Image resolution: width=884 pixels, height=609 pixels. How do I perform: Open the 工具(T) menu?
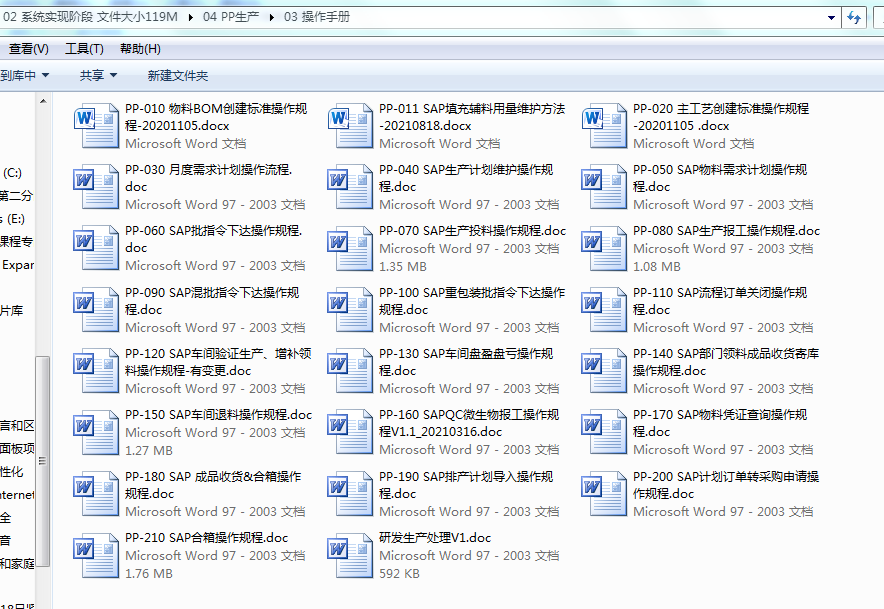(x=84, y=49)
